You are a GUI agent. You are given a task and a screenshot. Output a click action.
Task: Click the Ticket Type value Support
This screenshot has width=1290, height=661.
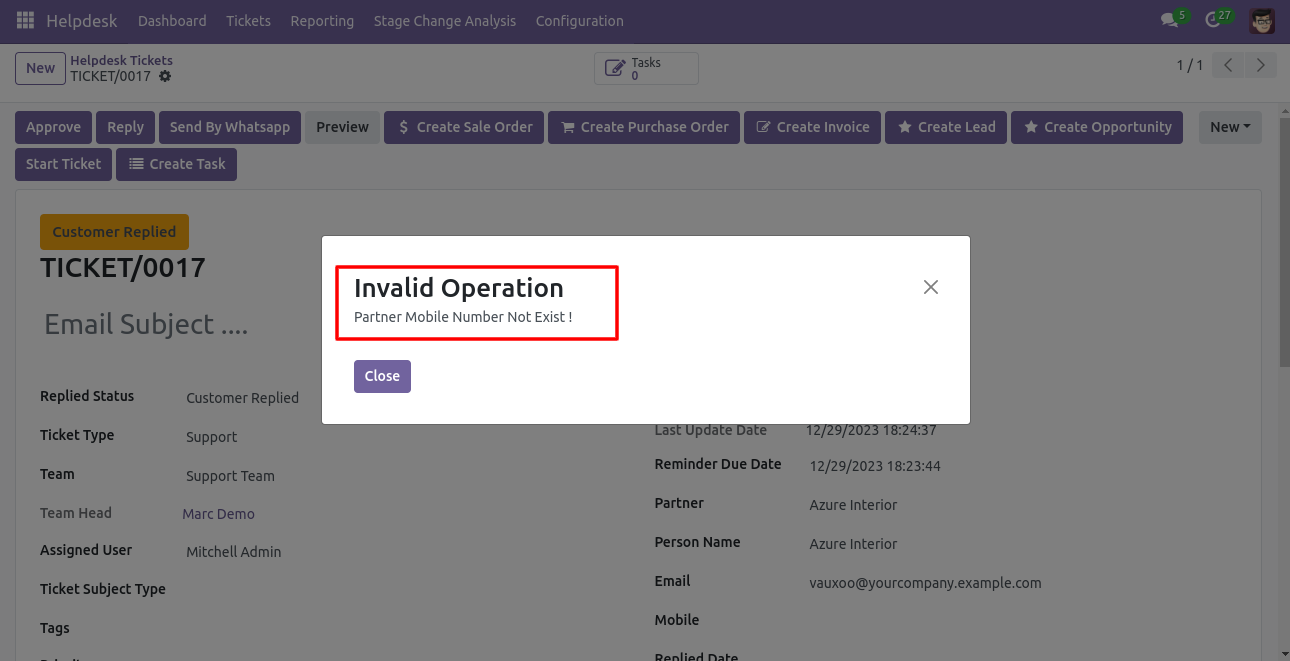[x=212, y=437]
